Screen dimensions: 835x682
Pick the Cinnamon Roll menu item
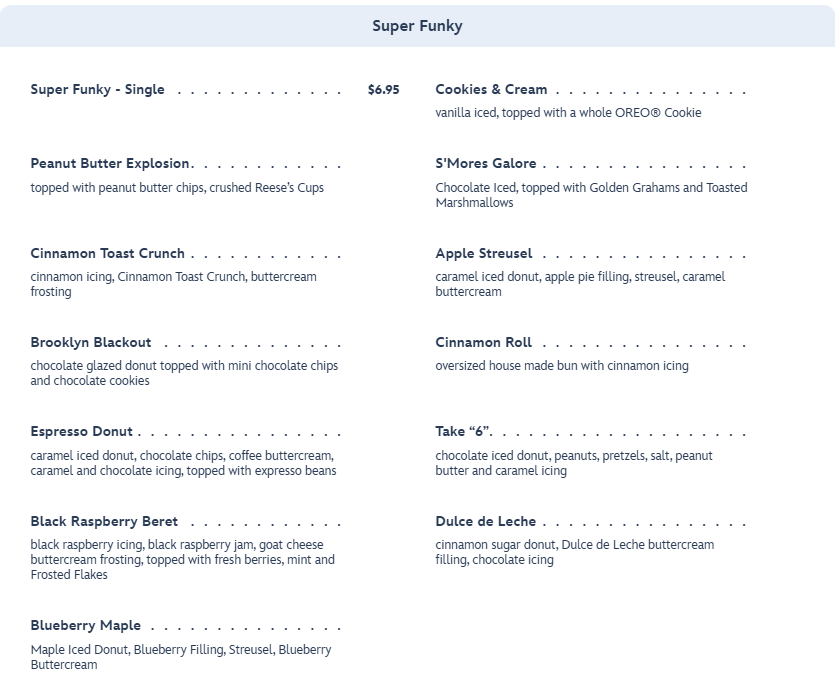click(484, 342)
